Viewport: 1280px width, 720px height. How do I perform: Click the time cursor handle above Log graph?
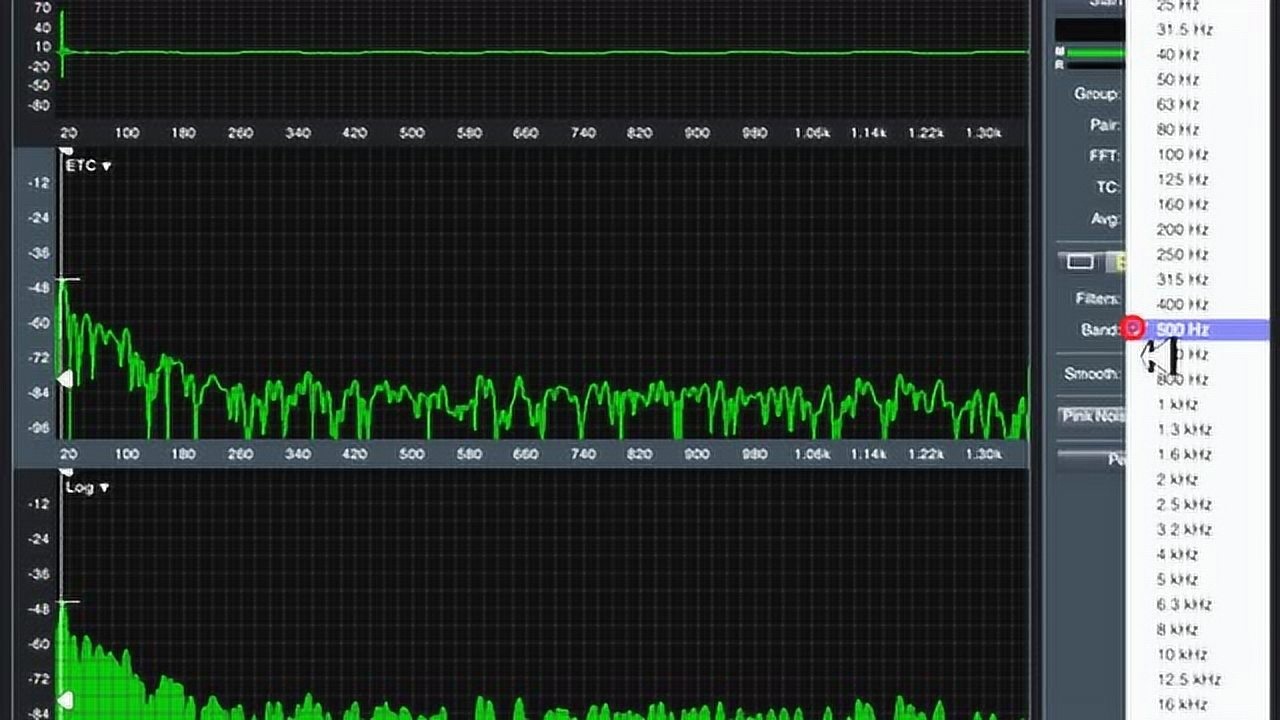(x=66, y=472)
